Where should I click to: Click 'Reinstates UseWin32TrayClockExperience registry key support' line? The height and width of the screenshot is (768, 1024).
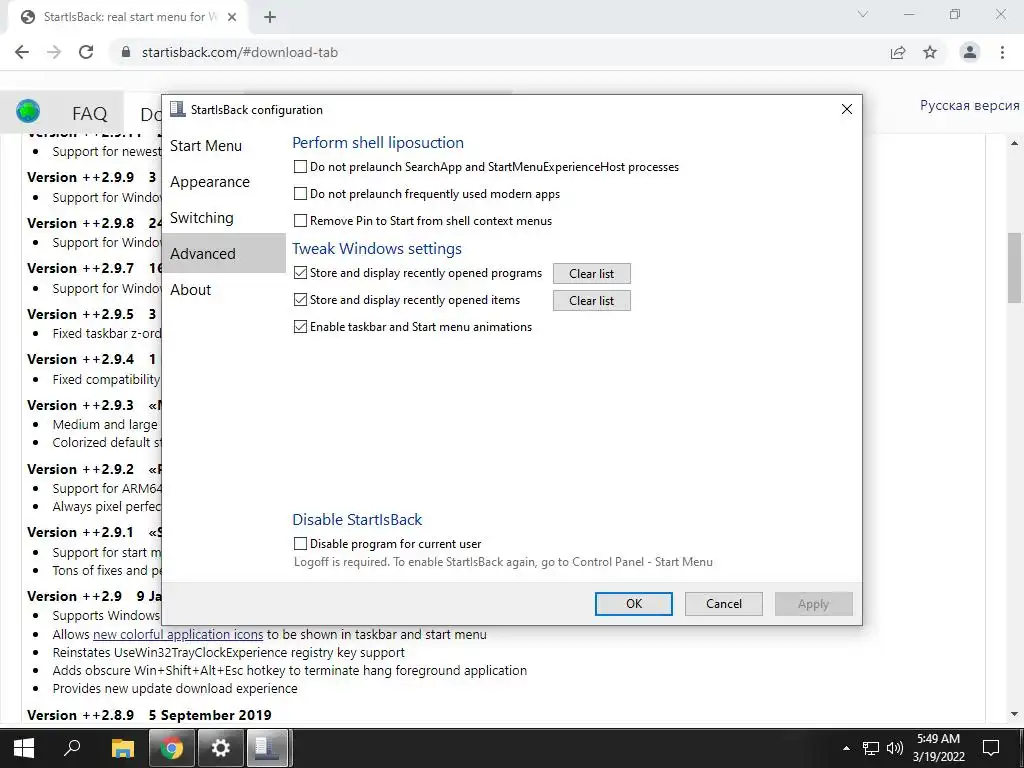[x=229, y=652]
